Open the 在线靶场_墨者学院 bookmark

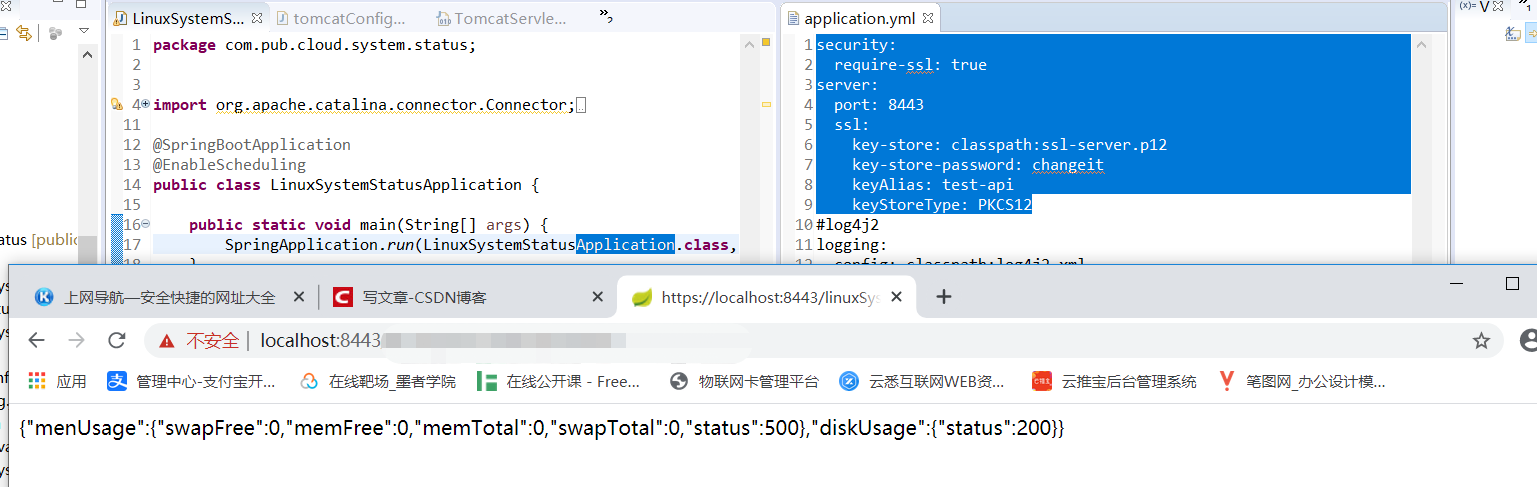click(378, 381)
